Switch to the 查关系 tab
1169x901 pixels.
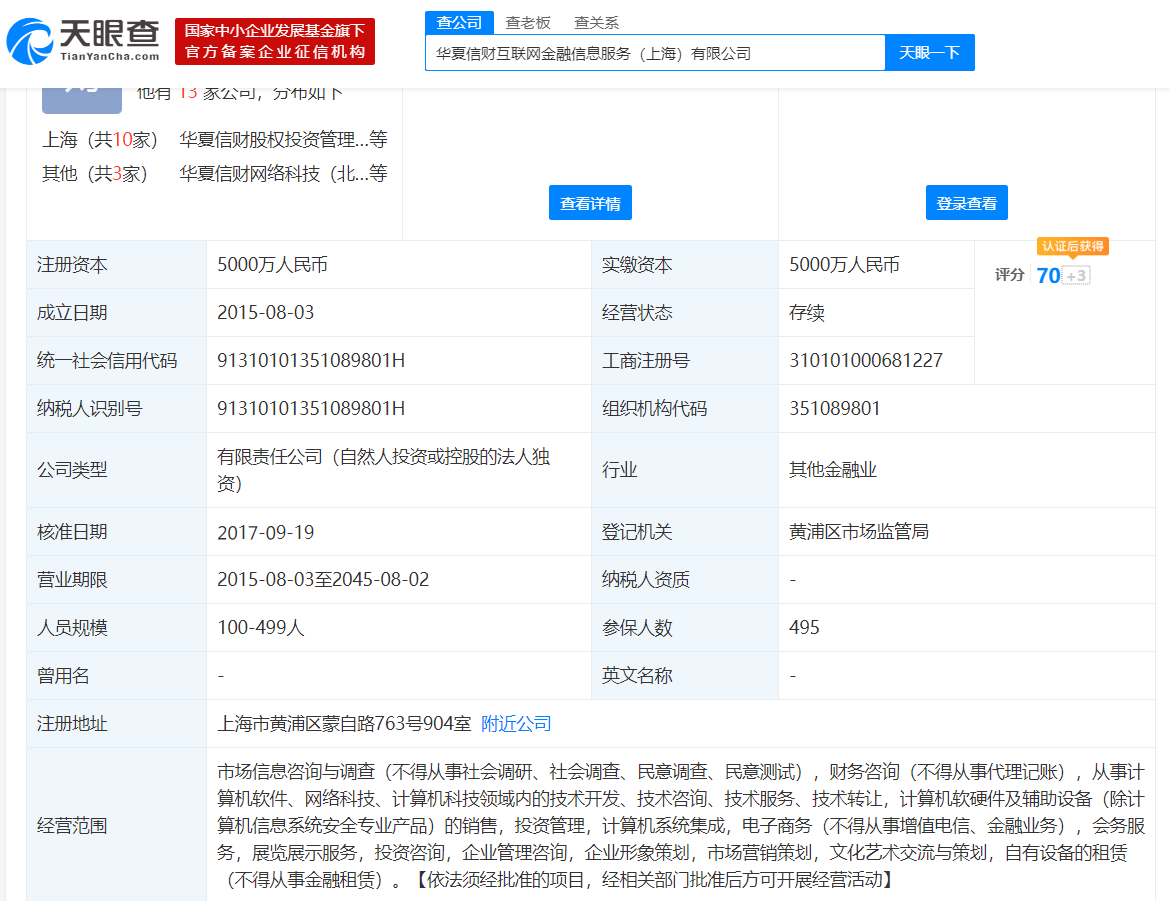tap(596, 22)
